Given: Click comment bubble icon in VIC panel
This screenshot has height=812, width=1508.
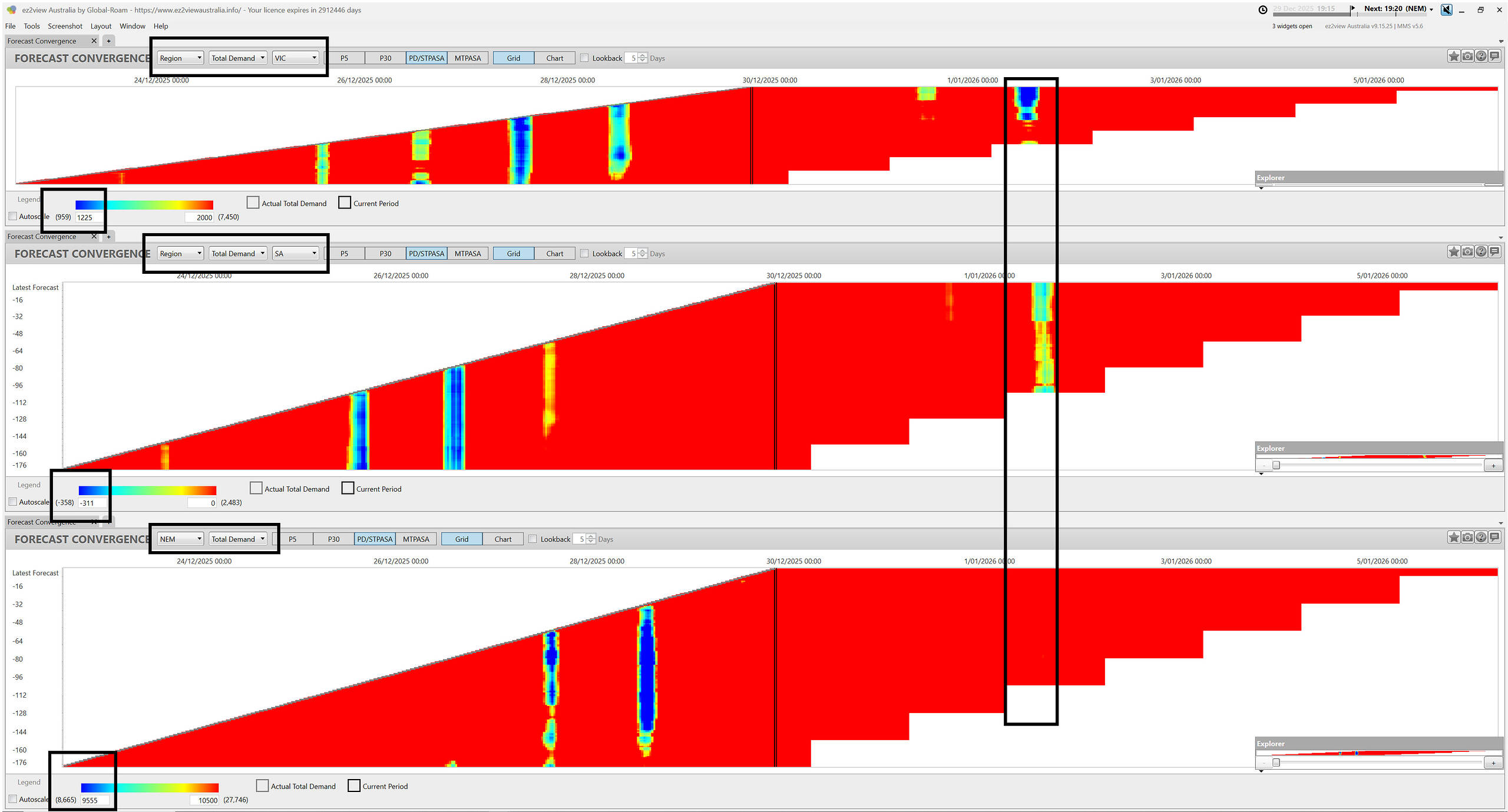Looking at the screenshot, I should 1494,57.
